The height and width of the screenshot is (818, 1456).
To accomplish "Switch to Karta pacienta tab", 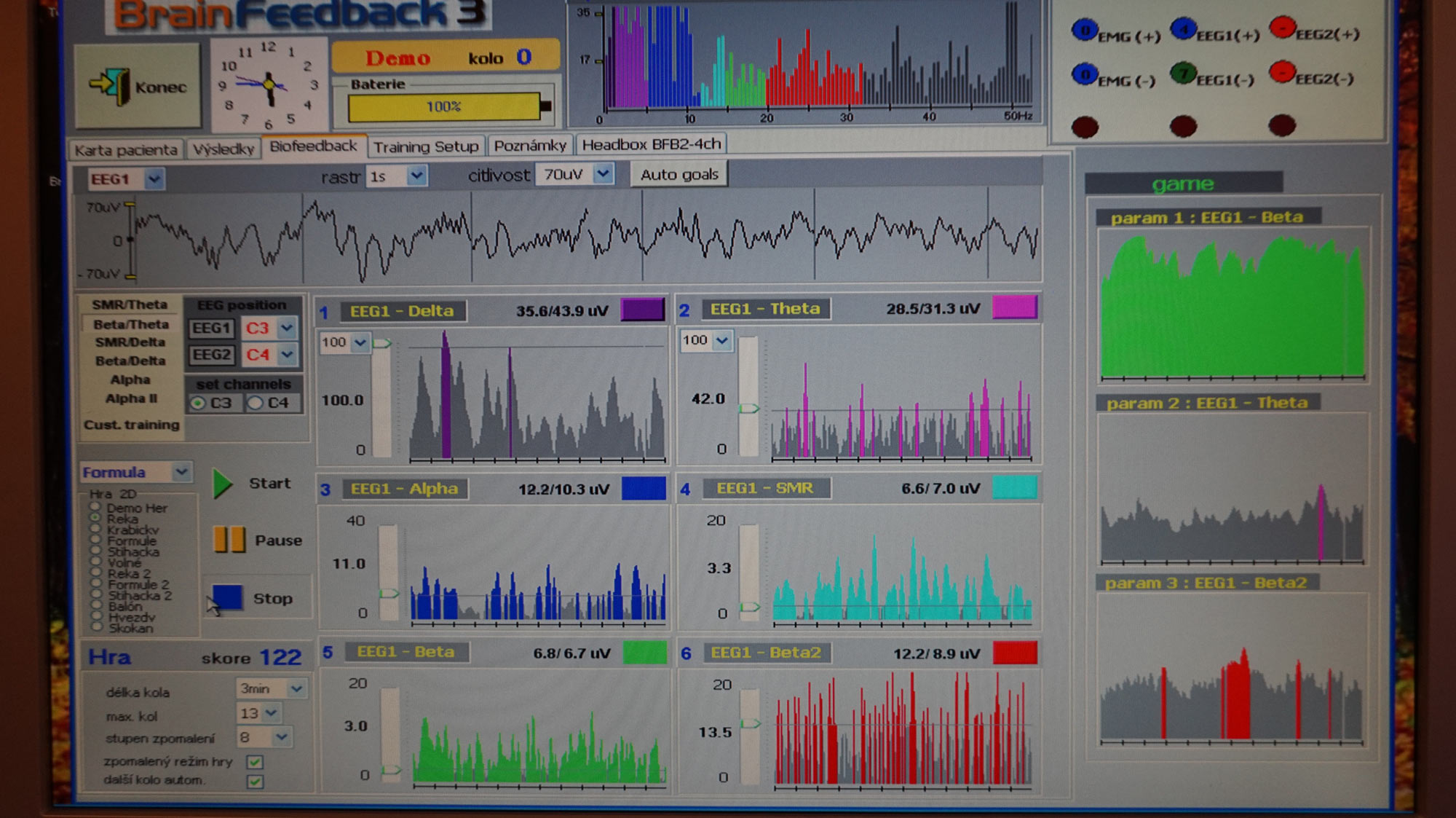I will (x=126, y=150).
